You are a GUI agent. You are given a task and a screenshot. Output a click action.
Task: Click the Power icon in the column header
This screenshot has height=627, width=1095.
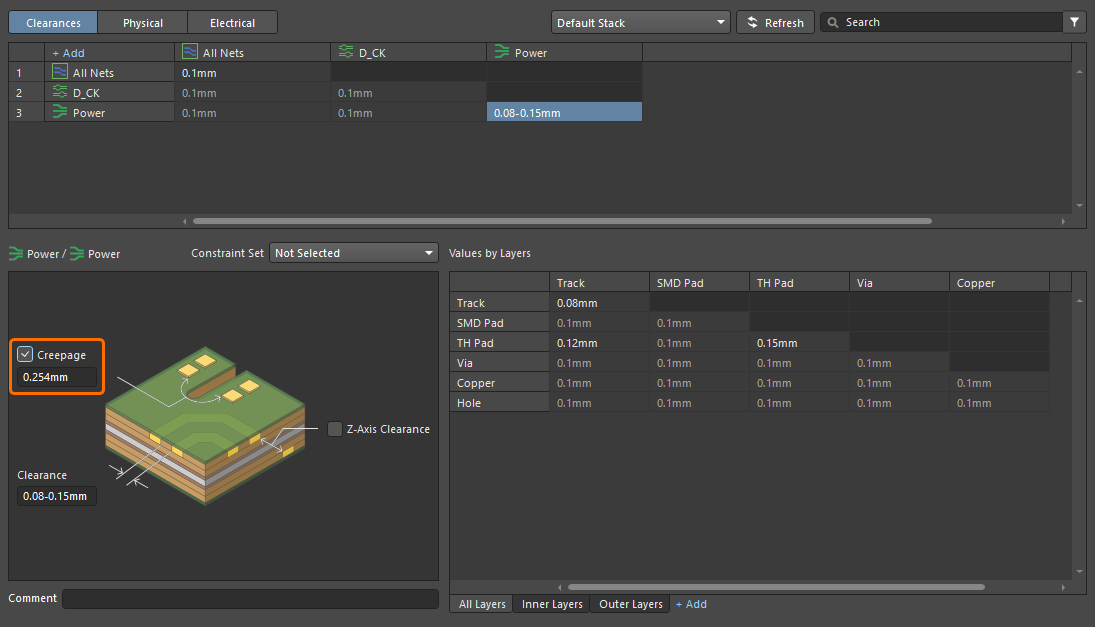[x=502, y=52]
